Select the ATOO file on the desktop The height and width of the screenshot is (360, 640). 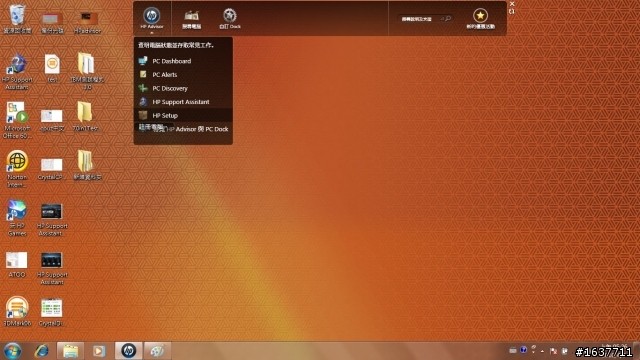(x=17, y=264)
